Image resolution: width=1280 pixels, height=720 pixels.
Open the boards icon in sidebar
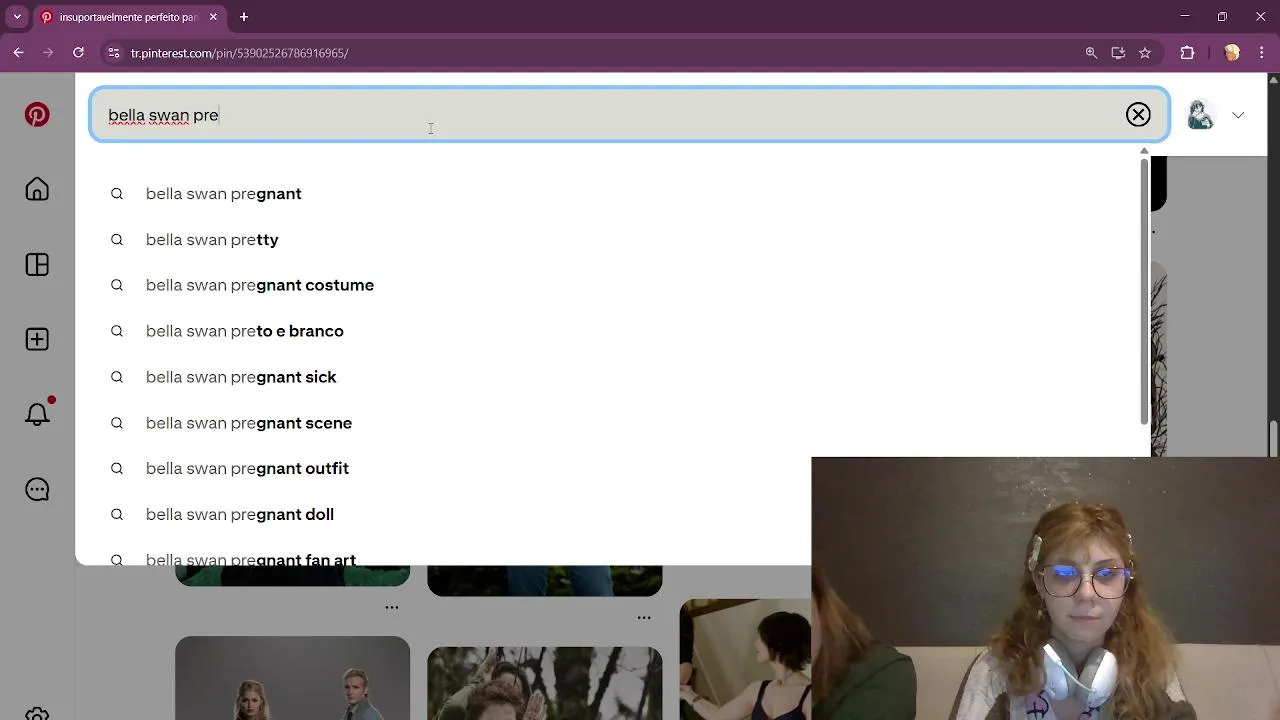37,265
